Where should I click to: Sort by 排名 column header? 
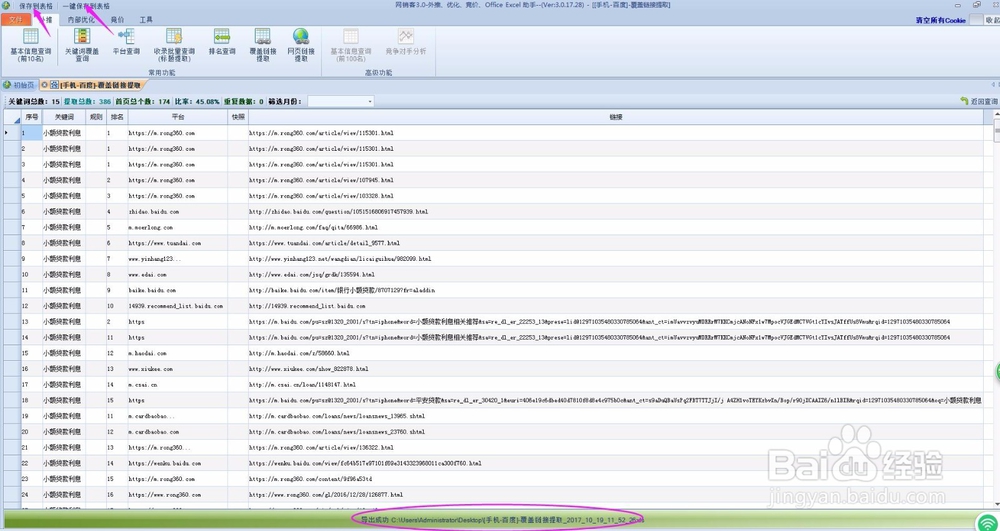[117, 117]
